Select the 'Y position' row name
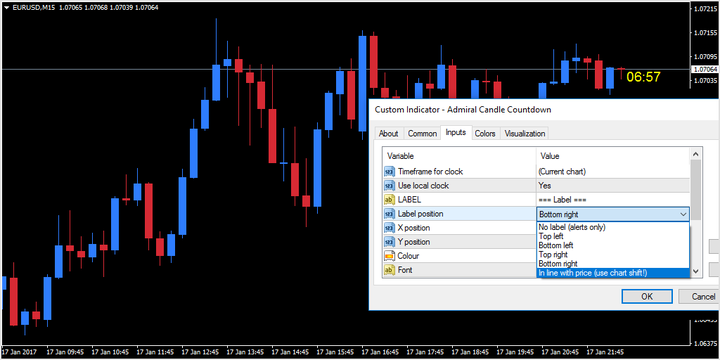 pyautogui.click(x=414, y=242)
